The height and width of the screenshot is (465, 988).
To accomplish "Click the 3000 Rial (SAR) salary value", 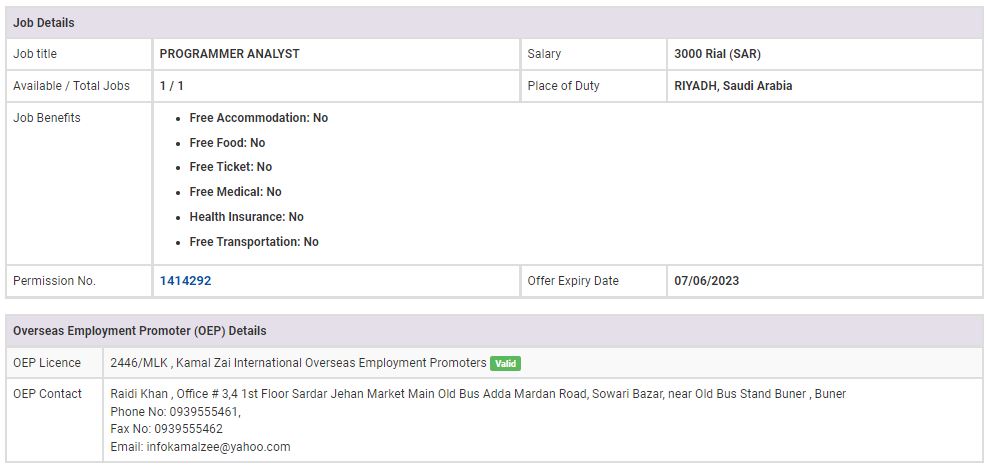I will [717, 54].
